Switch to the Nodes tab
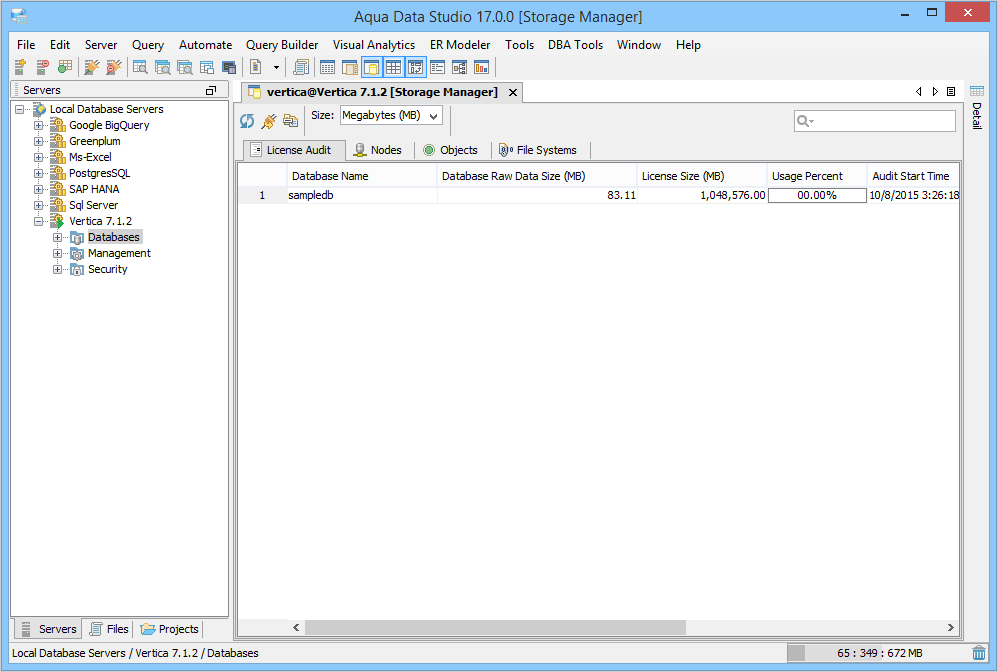The height and width of the screenshot is (672, 998). (x=379, y=150)
